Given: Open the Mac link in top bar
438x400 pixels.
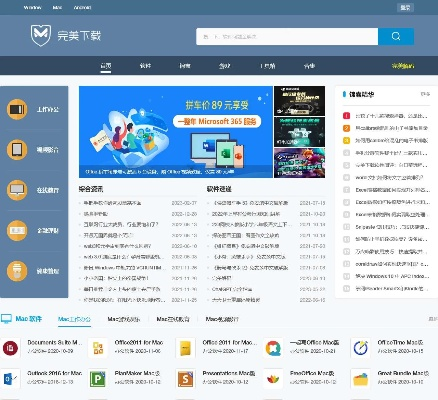Looking at the screenshot, I should point(57,7).
